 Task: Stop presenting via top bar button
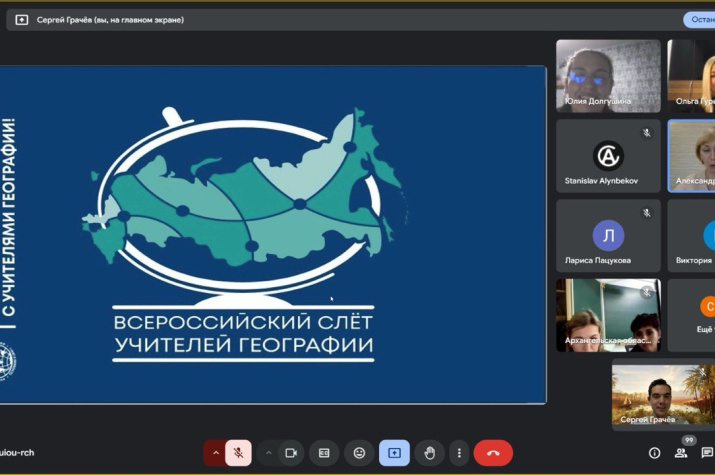click(x=699, y=20)
